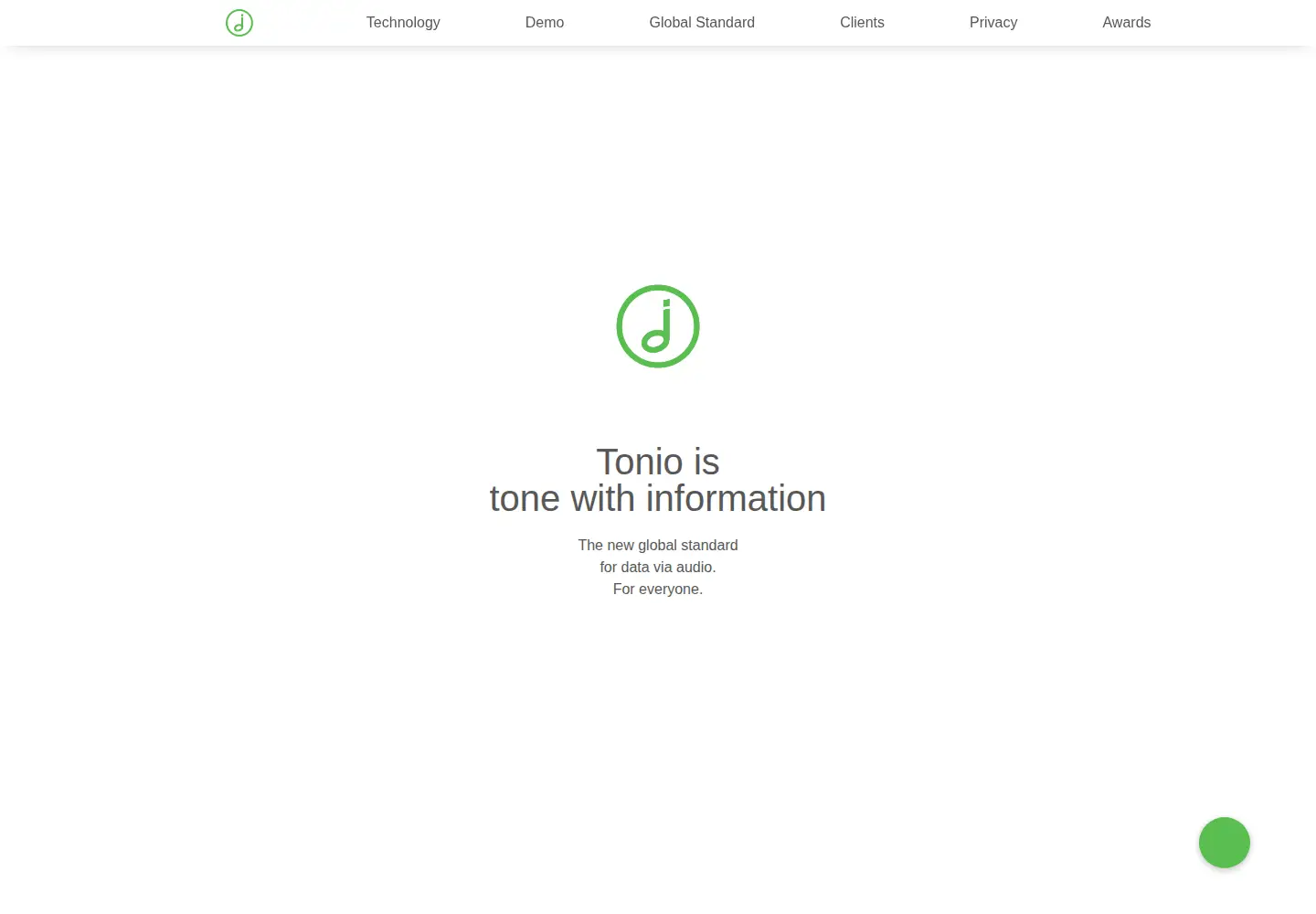This screenshot has height=914, width=1316.
Task: Click the "for data via audio." line
Action: tap(658, 567)
